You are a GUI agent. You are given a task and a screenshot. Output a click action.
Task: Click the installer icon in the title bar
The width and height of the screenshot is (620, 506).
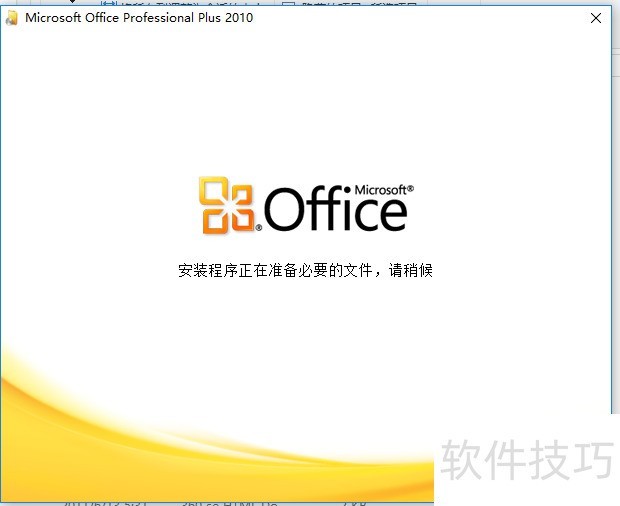click(x=12, y=18)
